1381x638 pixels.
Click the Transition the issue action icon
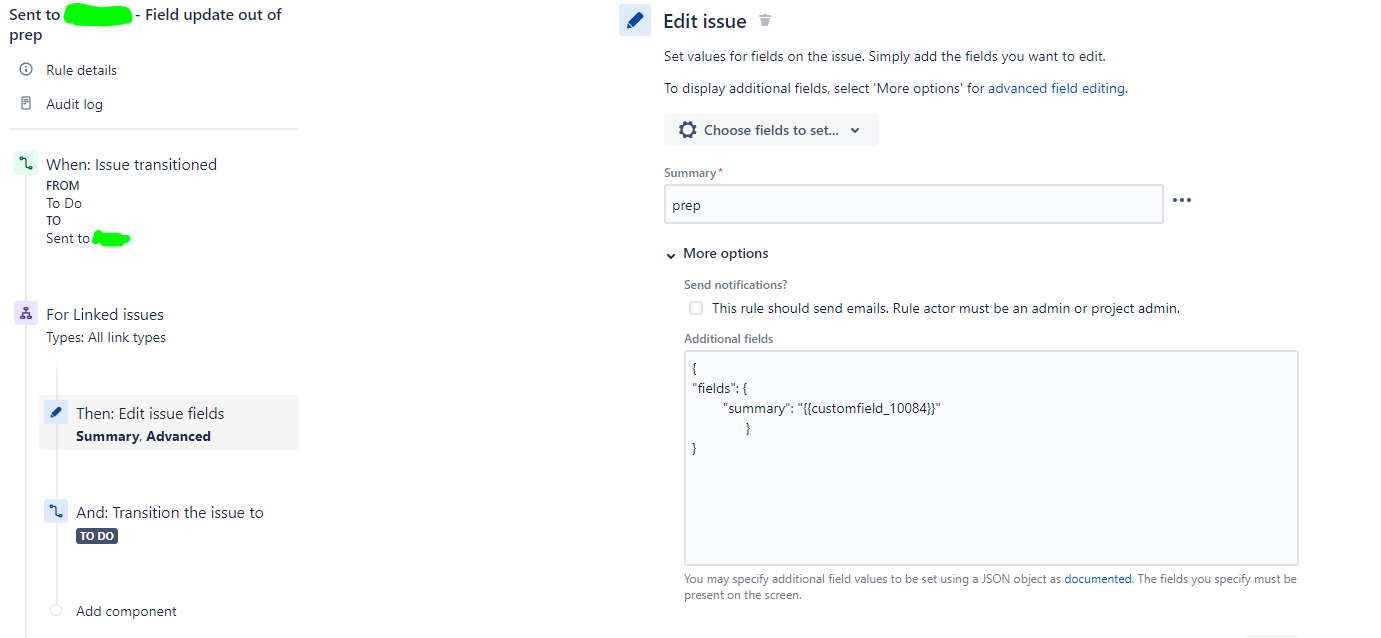tap(56, 512)
